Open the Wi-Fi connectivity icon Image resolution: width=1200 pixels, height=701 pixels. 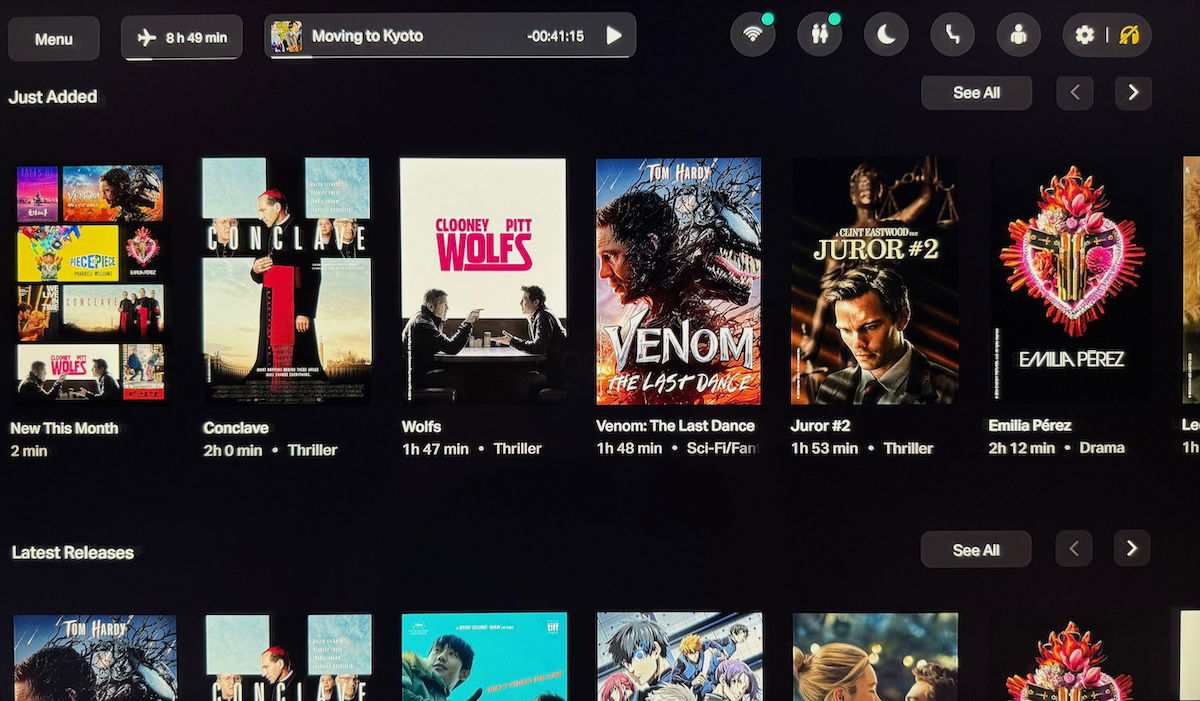tap(752, 36)
